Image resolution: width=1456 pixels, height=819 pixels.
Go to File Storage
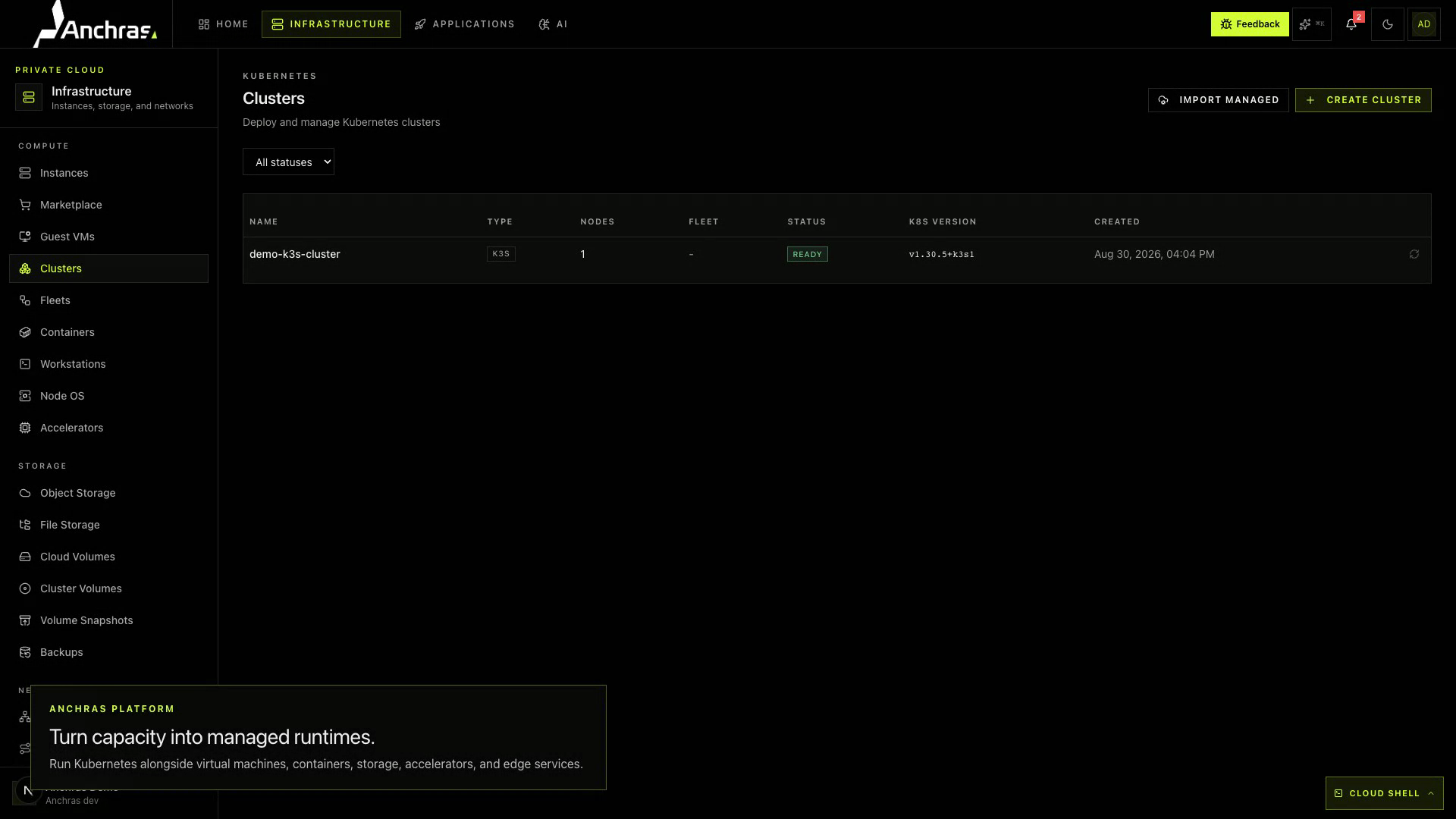[x=108, y=525]
